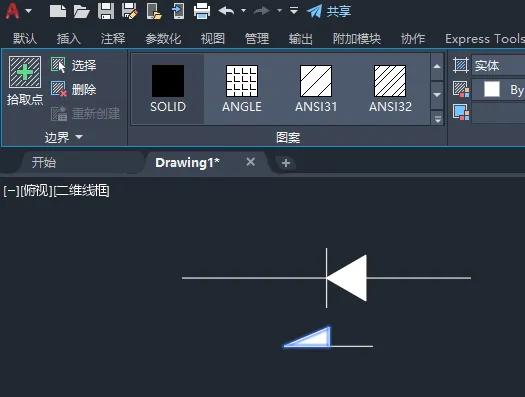
Task: Open an existing drawing folder icon
Action: 81,11
